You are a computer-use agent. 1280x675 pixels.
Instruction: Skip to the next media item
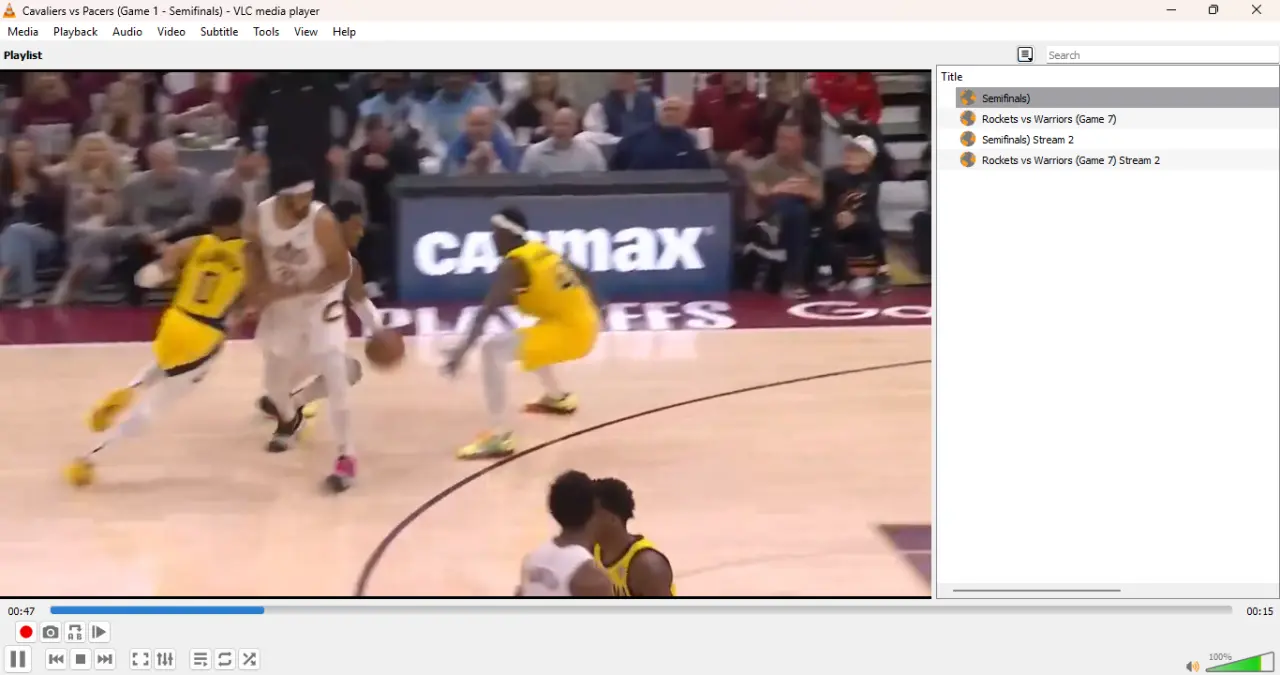(105, 659)
